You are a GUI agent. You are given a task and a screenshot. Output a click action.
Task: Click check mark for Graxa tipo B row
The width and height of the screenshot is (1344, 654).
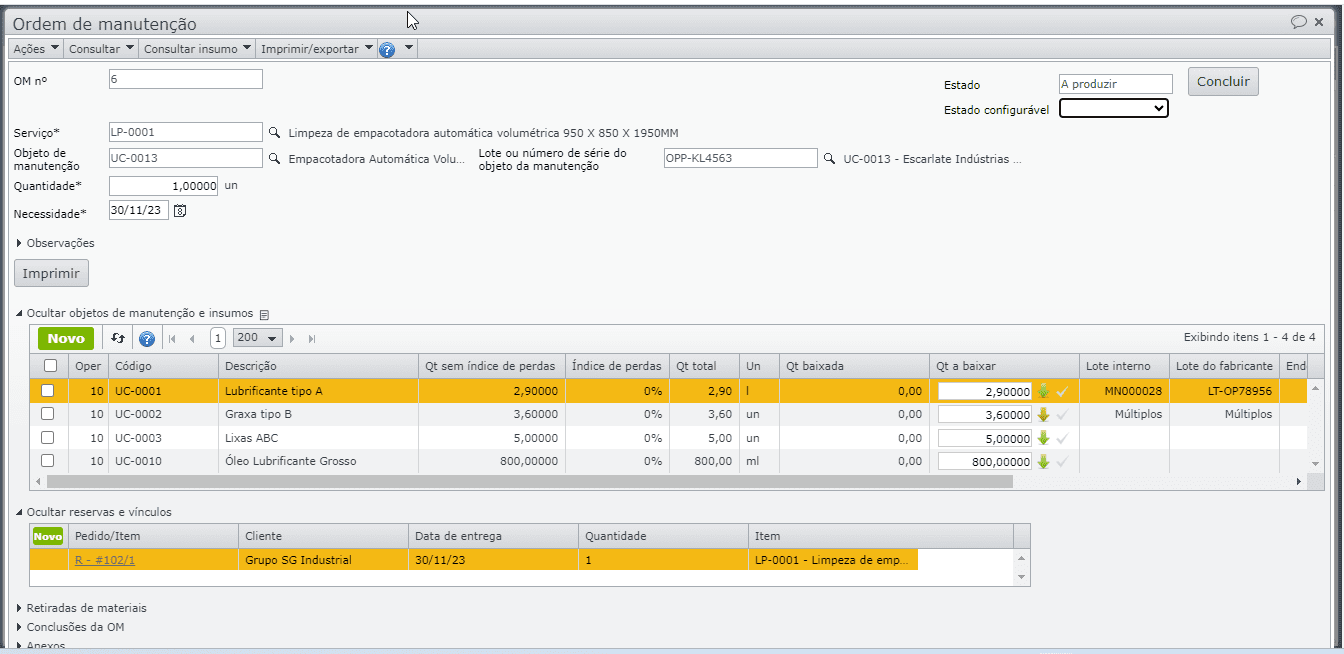click(x=1062, y=414)
